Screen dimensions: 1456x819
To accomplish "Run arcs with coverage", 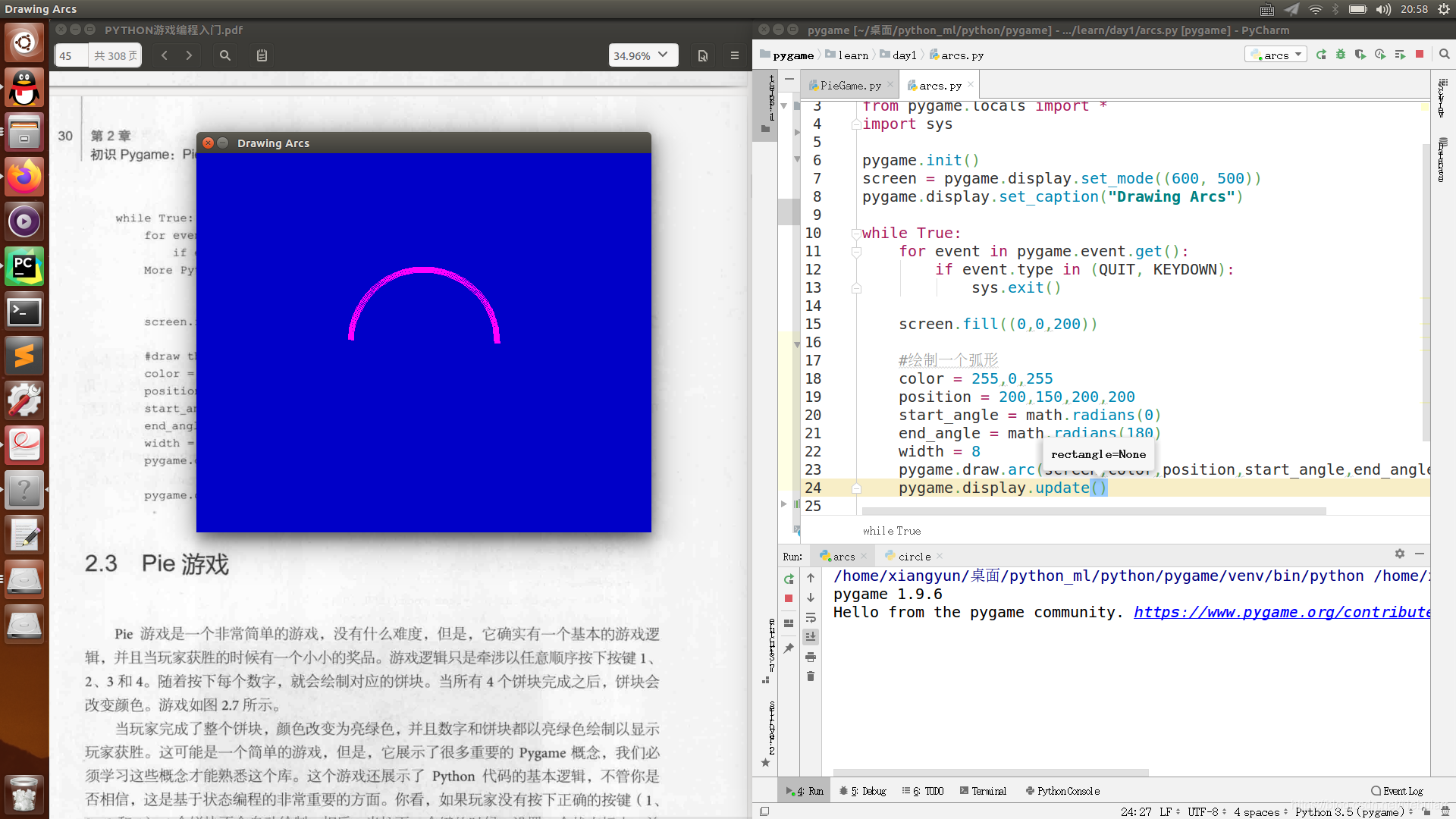I will pos(1360,55).
